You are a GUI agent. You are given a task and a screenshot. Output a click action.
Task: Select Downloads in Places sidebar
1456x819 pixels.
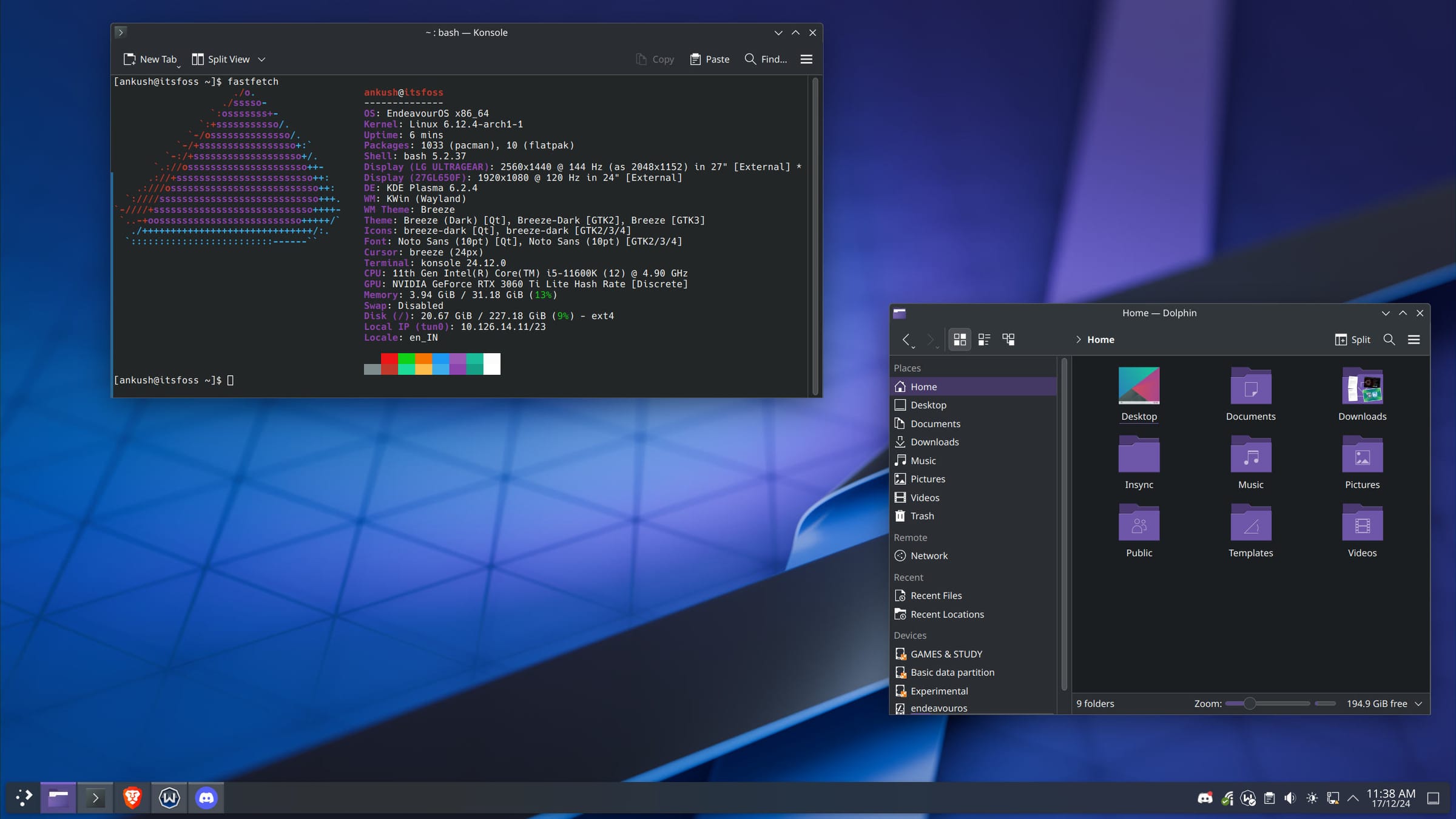pyautogui.click(x=934, y=442)
